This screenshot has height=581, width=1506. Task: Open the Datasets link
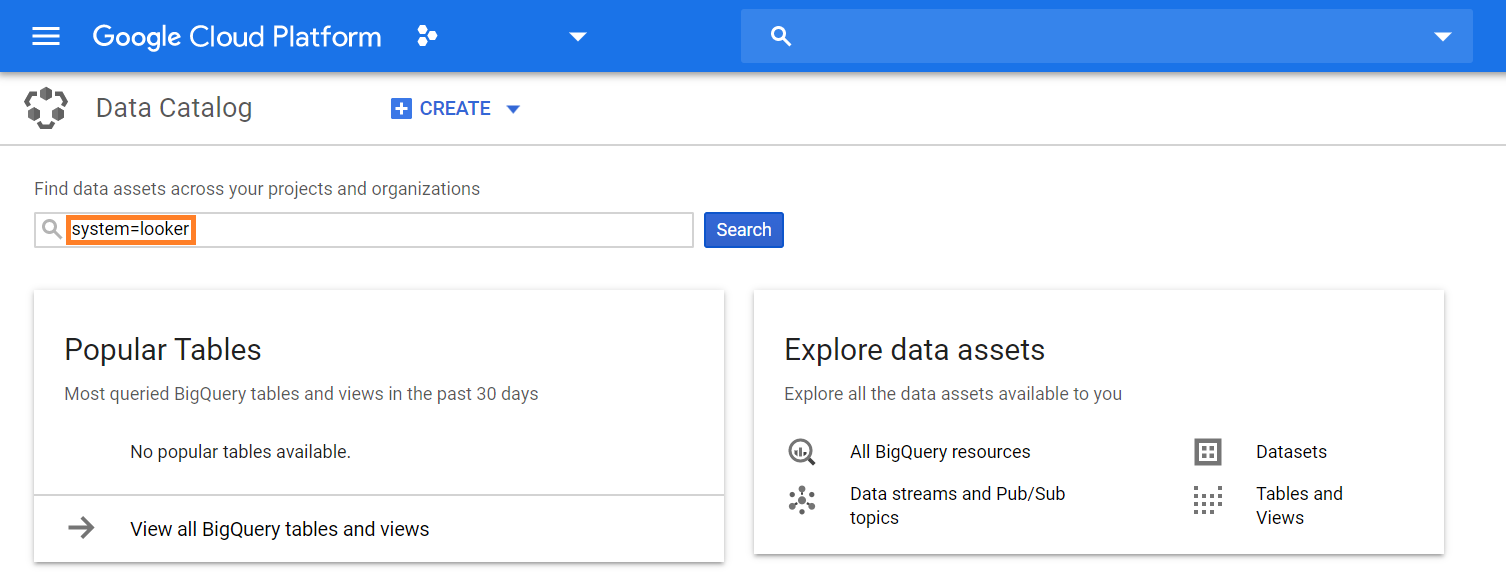[1291, 452]
